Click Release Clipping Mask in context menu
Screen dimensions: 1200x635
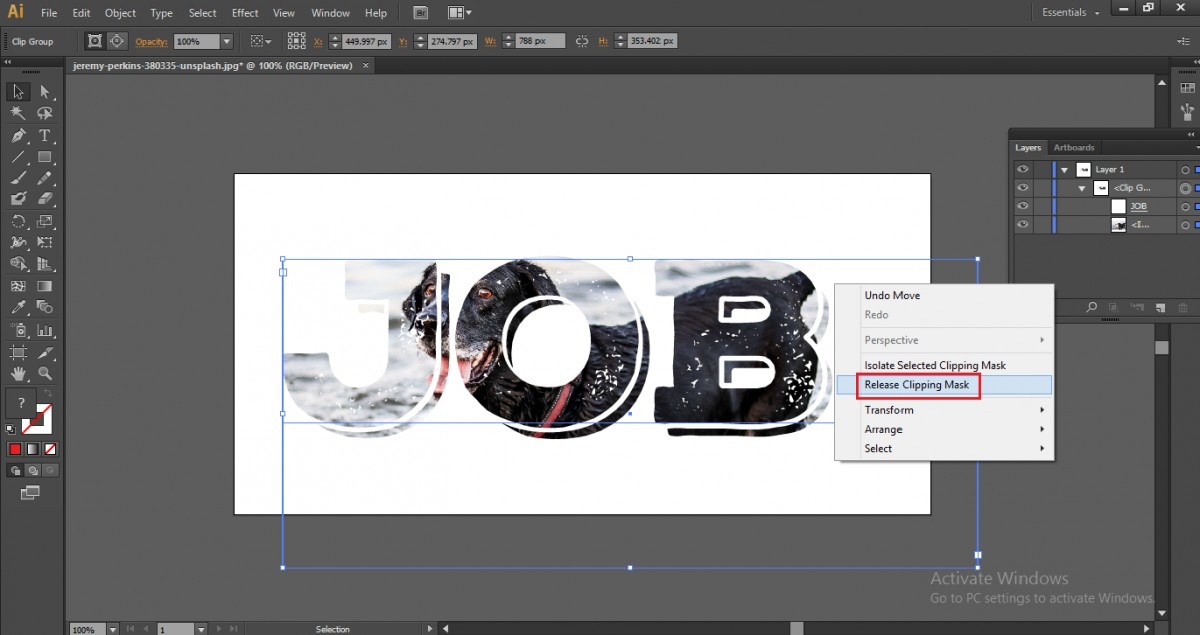tap(918, 385)
